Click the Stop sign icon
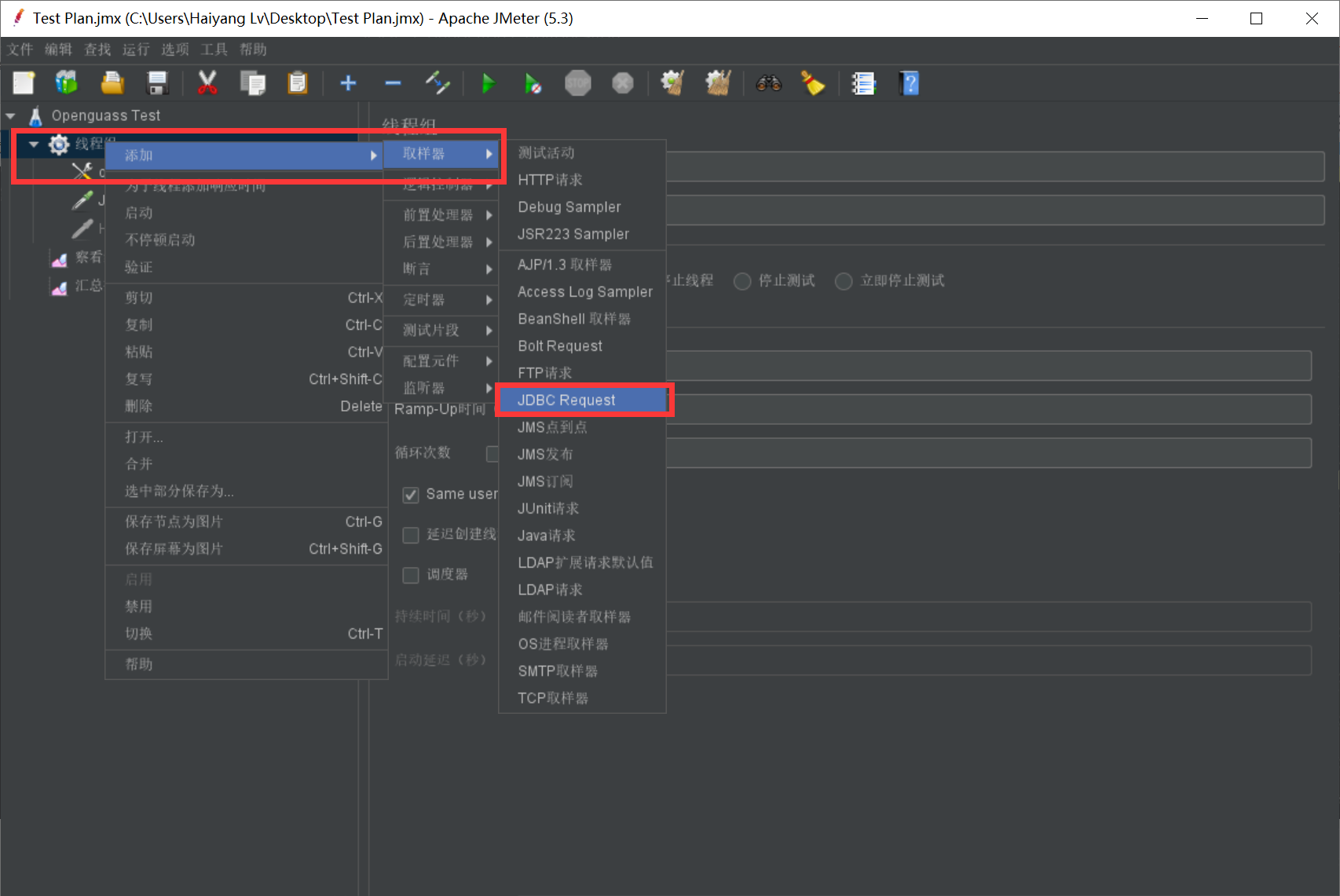The height and width of the screenshot is (896, 1340). (x=578, y=82)
